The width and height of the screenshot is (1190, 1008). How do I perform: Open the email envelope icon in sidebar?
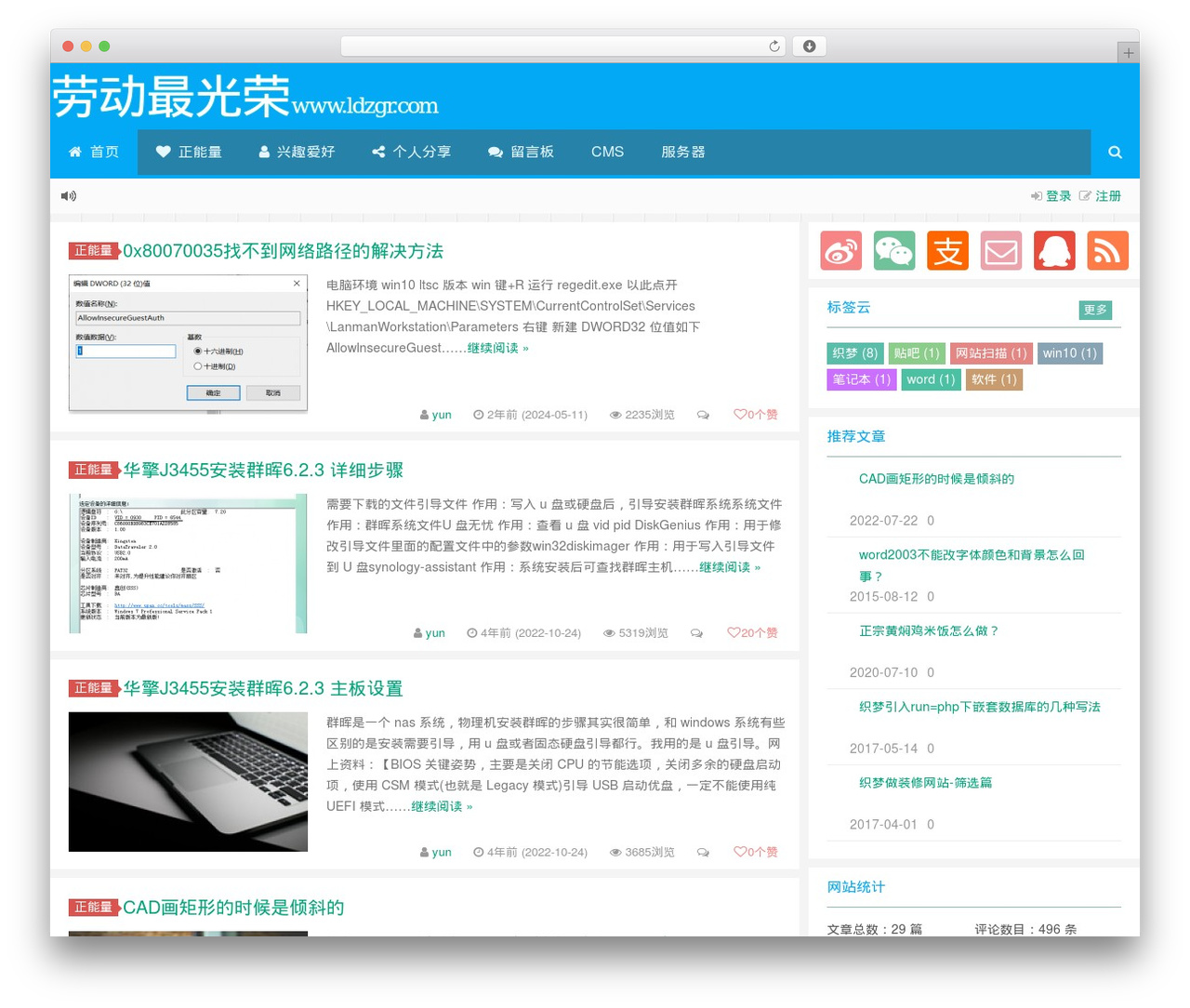1001,251
